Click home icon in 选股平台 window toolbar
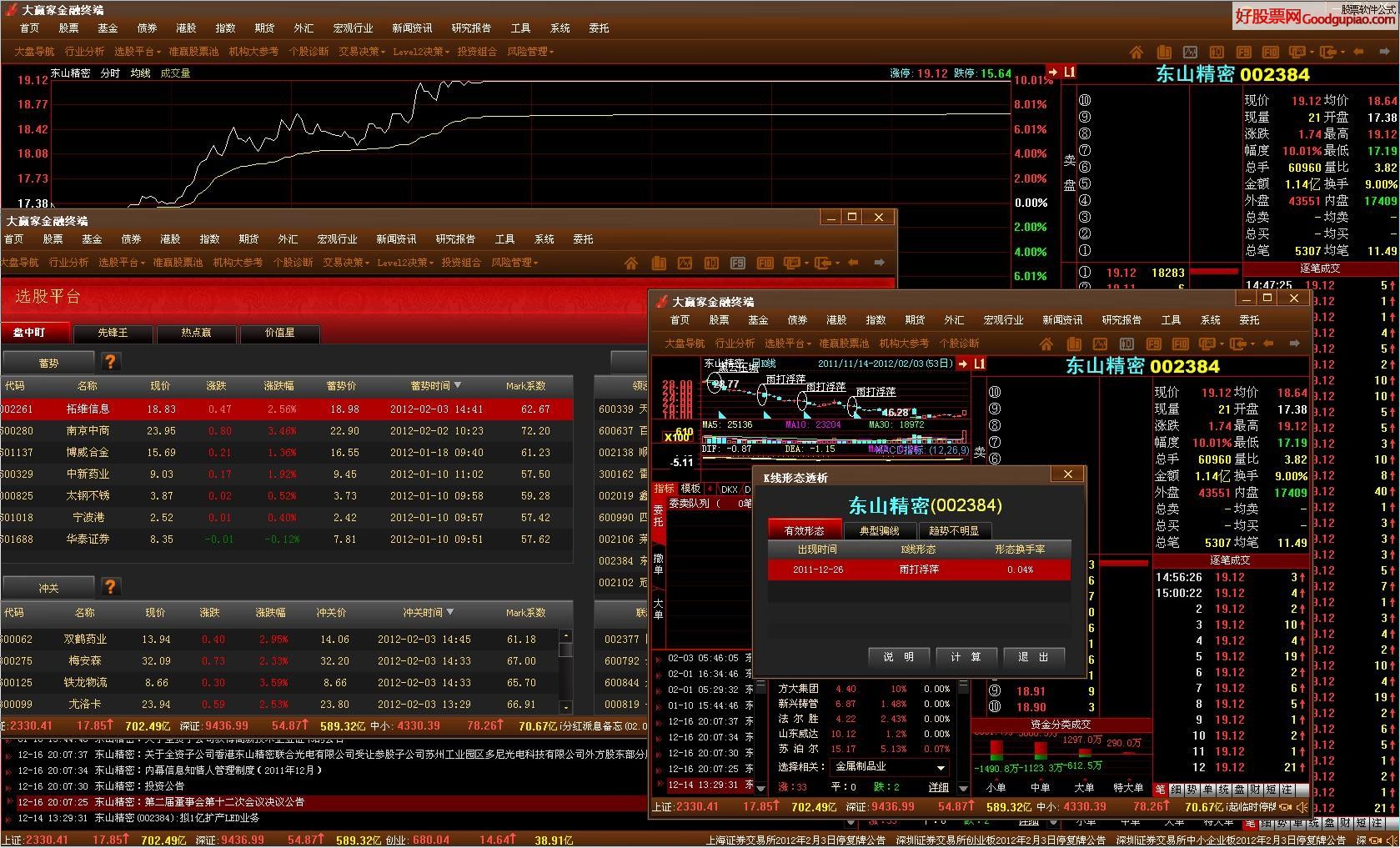Viewport: 1400px width, 848px height. (x=631, y=263)
